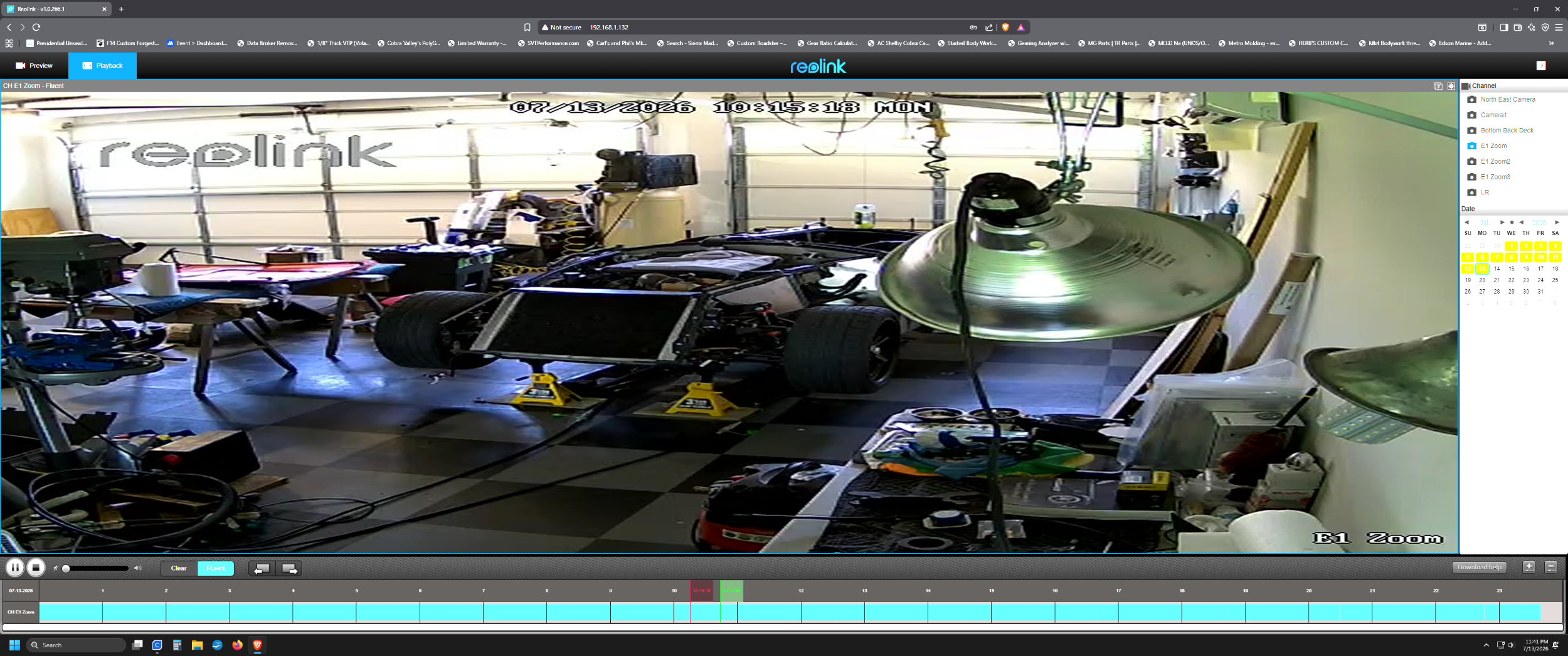Viewport: 1568px width, 656px height.
Task: Toggle the browser sidebar panel
Action: coord(1504,27)
